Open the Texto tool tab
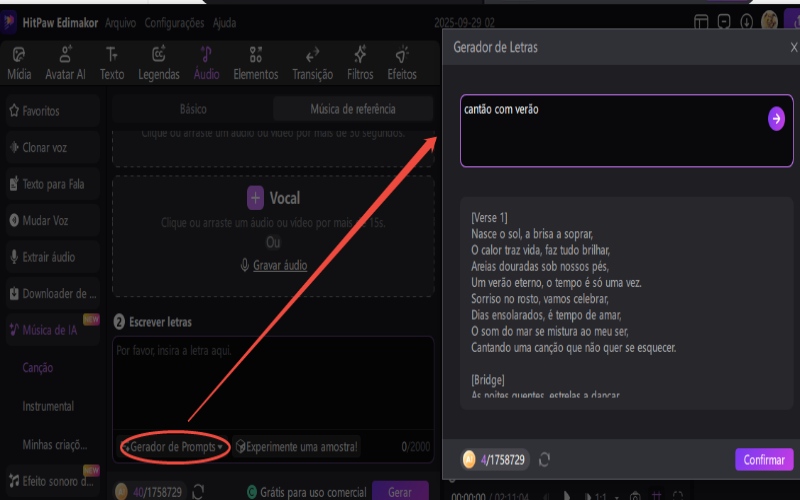Image resolution: width=800 pixels, height=500 pixels. (x=112, y=63)
